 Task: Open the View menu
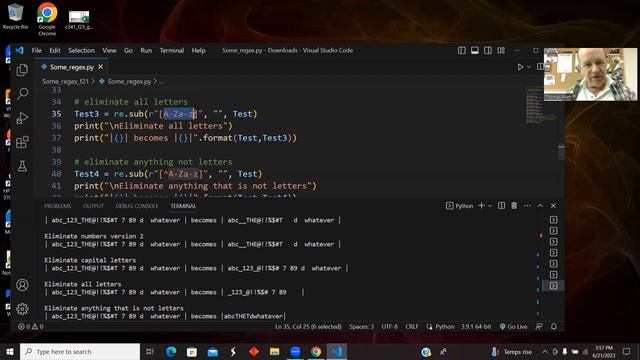coord(109,50)
